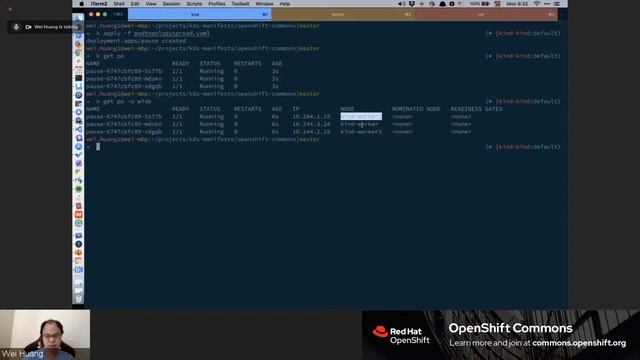
Task: Open the purple checkmark app in Dock
Action: pos(78,163)
